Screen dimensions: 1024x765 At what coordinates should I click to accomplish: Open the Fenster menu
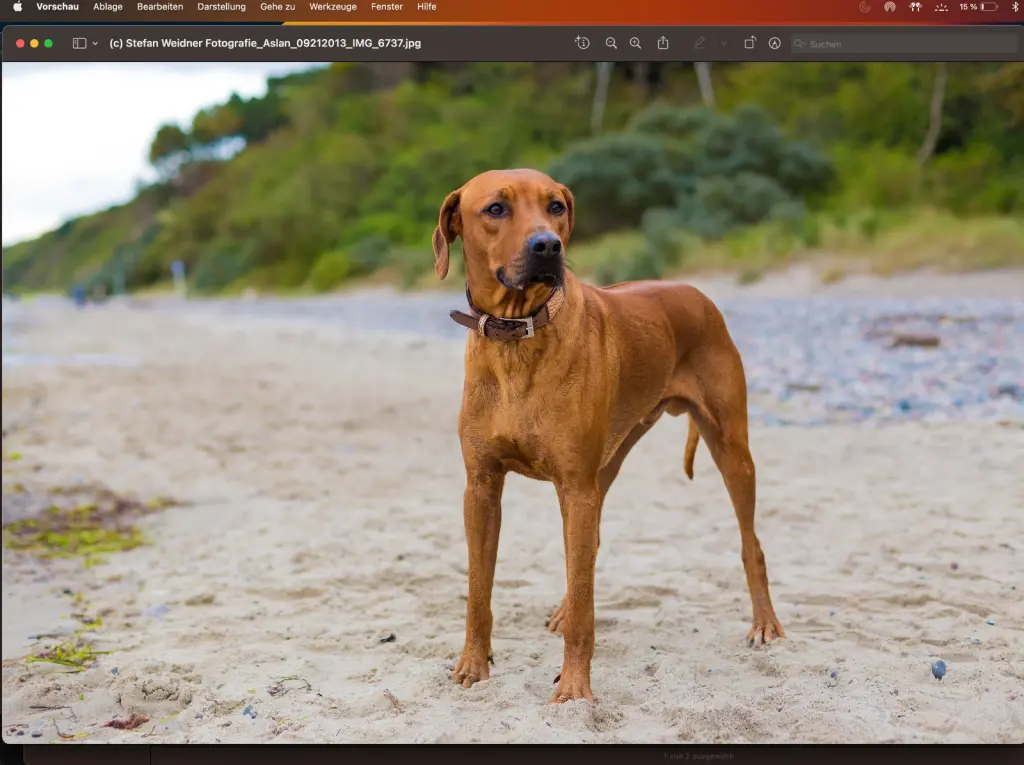point(387,7)
